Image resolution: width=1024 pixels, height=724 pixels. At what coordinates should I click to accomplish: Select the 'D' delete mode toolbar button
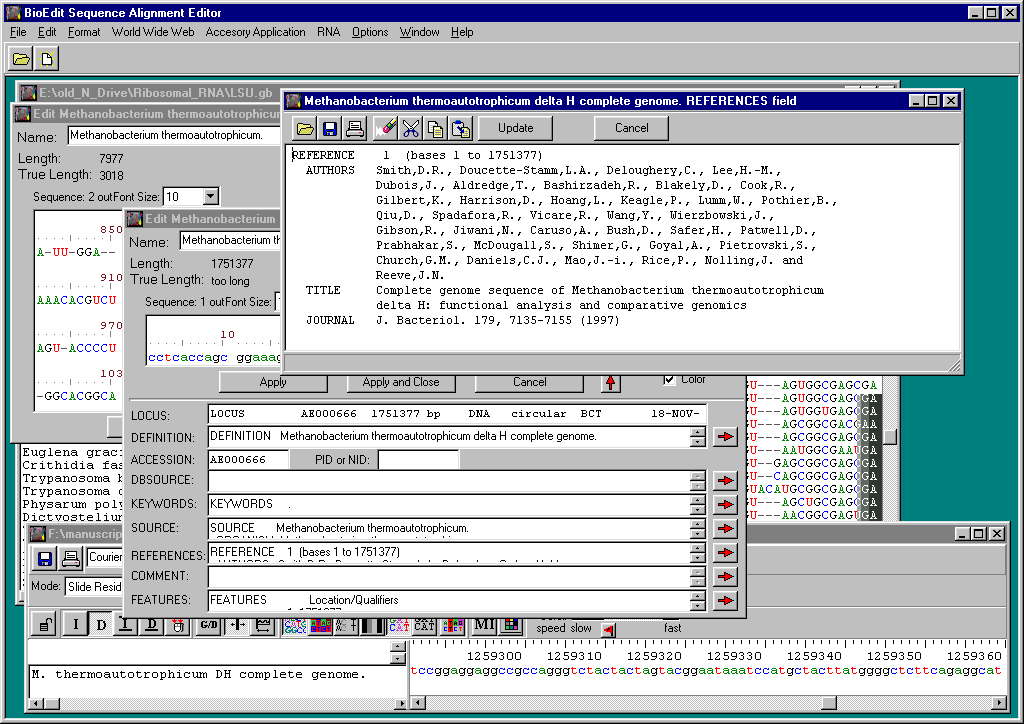(101, 625)
